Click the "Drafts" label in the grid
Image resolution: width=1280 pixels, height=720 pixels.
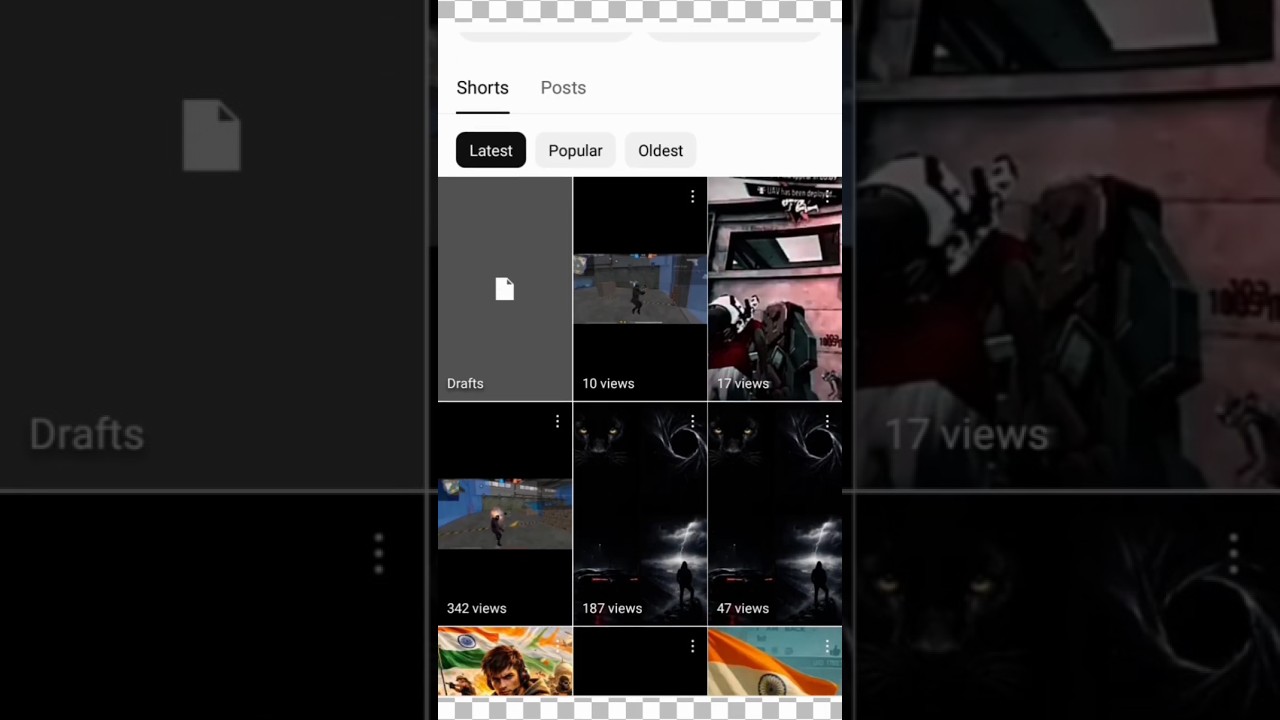click(x=465, y=383)
